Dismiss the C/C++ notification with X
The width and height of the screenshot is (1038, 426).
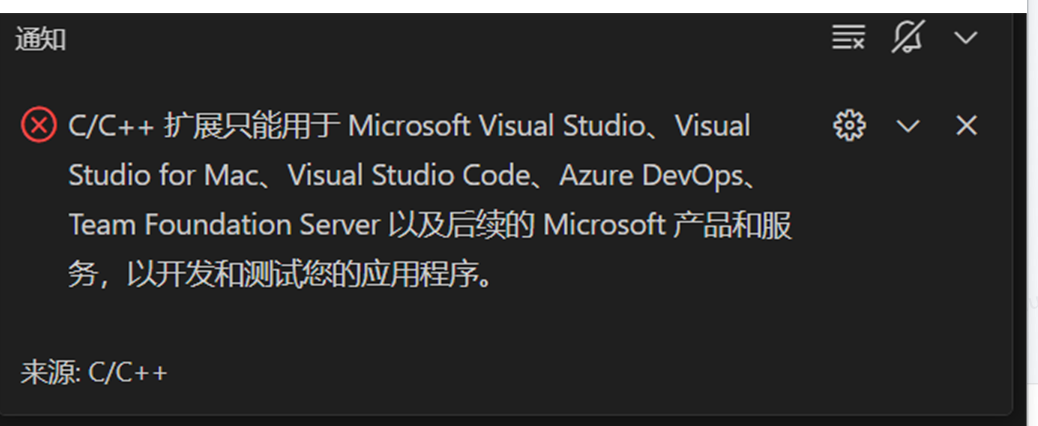click(966, 126)
